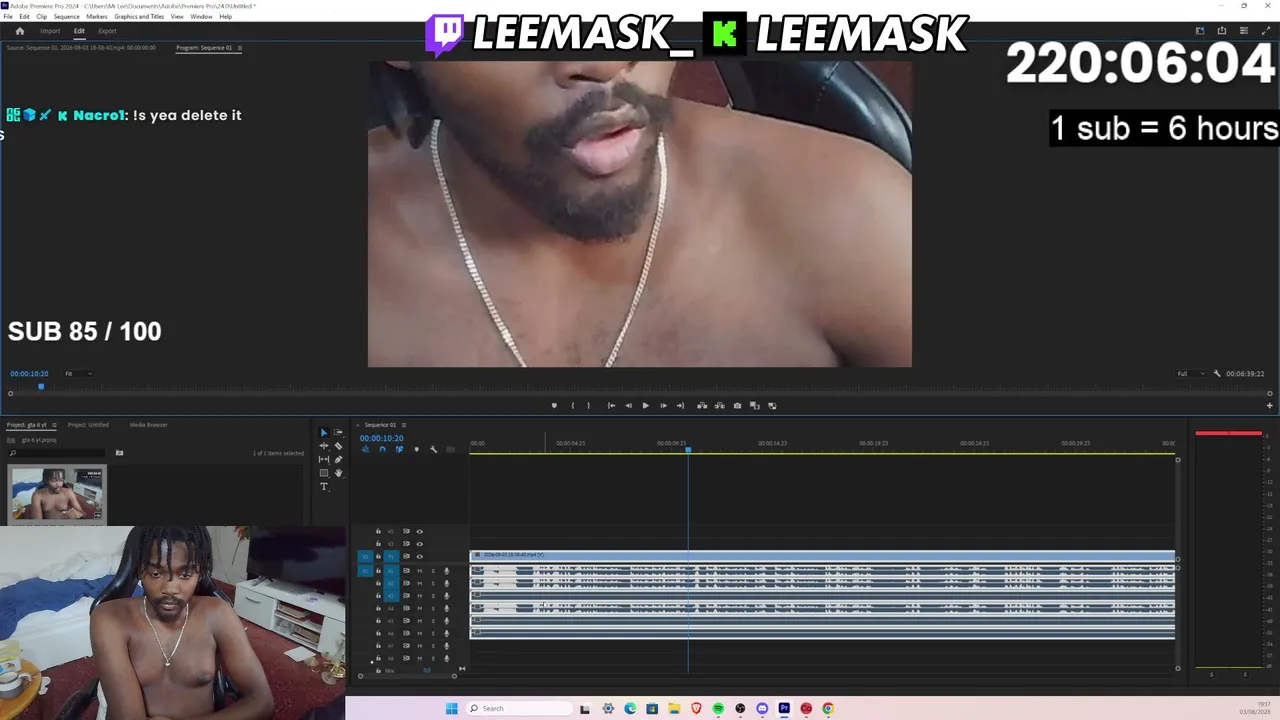Click the project search field
Screen dimensions: 1280x720
(x=57, y=453)
